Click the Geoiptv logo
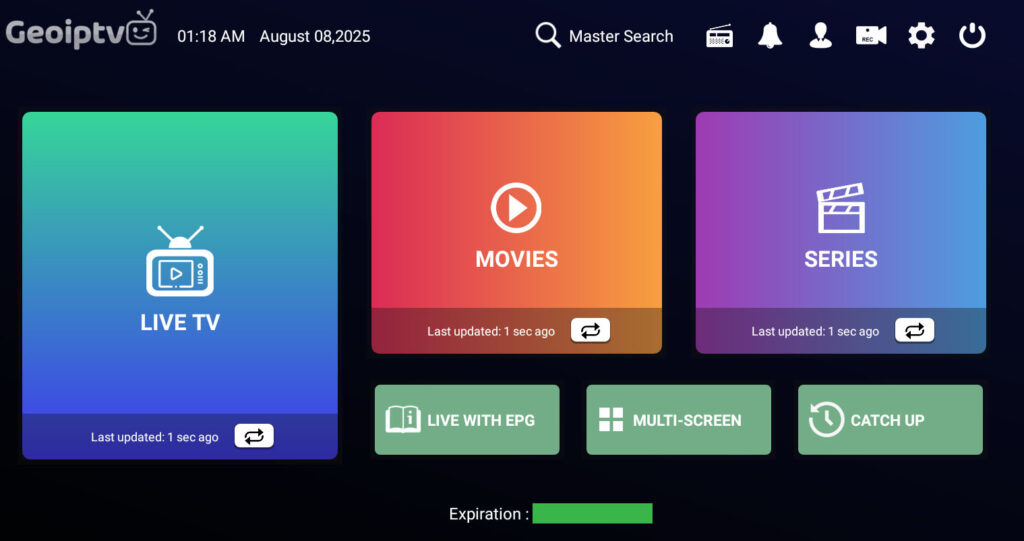 82,31
